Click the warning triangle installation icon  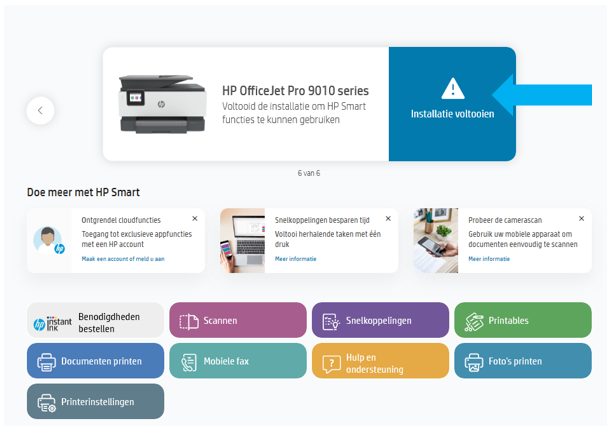452,88
